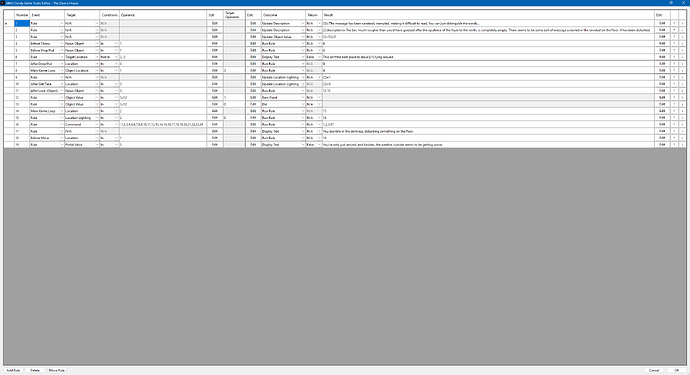The height and width of the screenshot is (375, 690).
Task: Move rule 14 up with its arrow
Action: 674,111
